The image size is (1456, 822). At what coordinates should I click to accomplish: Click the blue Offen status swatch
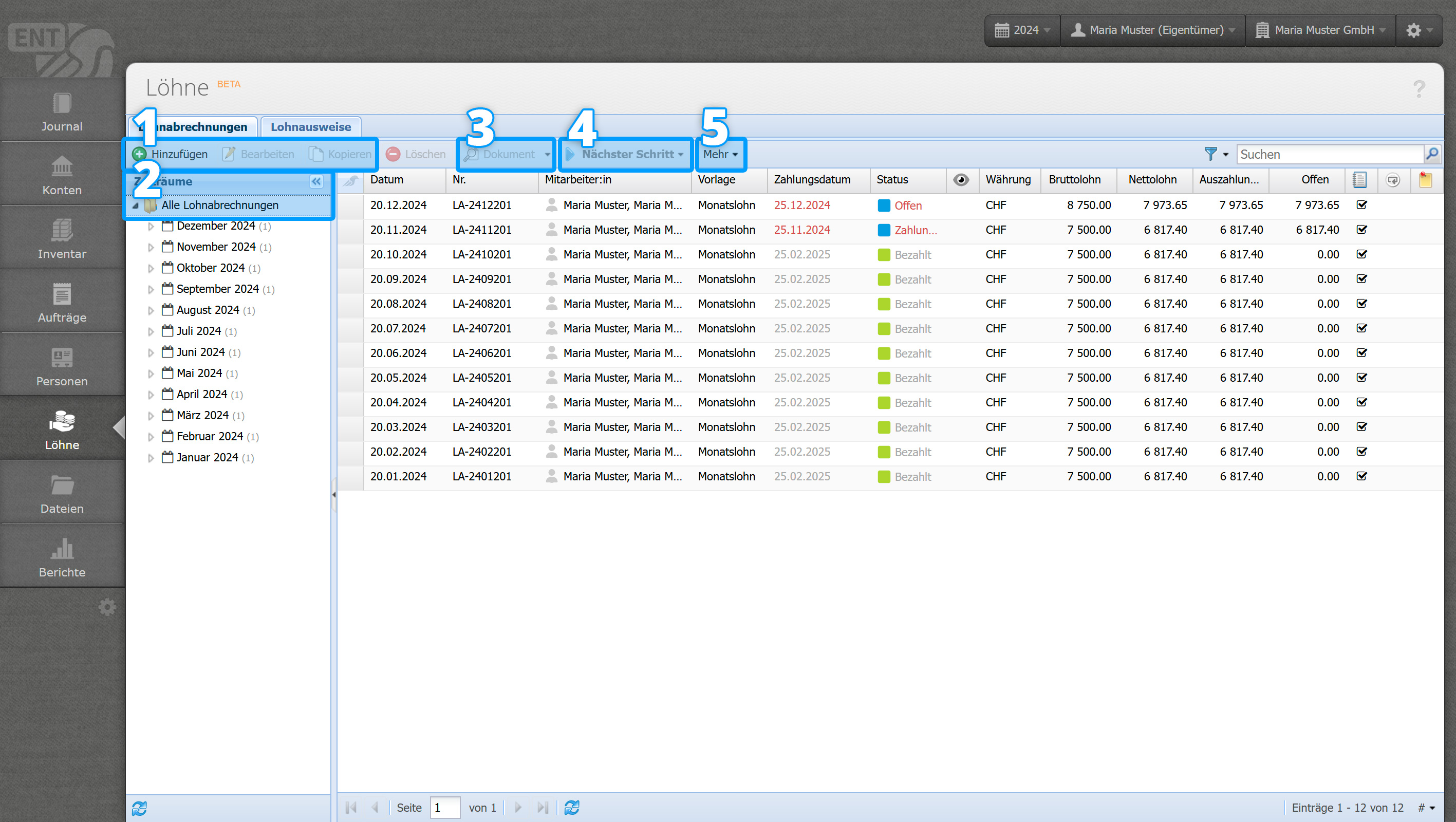click(x=884, y=205)
